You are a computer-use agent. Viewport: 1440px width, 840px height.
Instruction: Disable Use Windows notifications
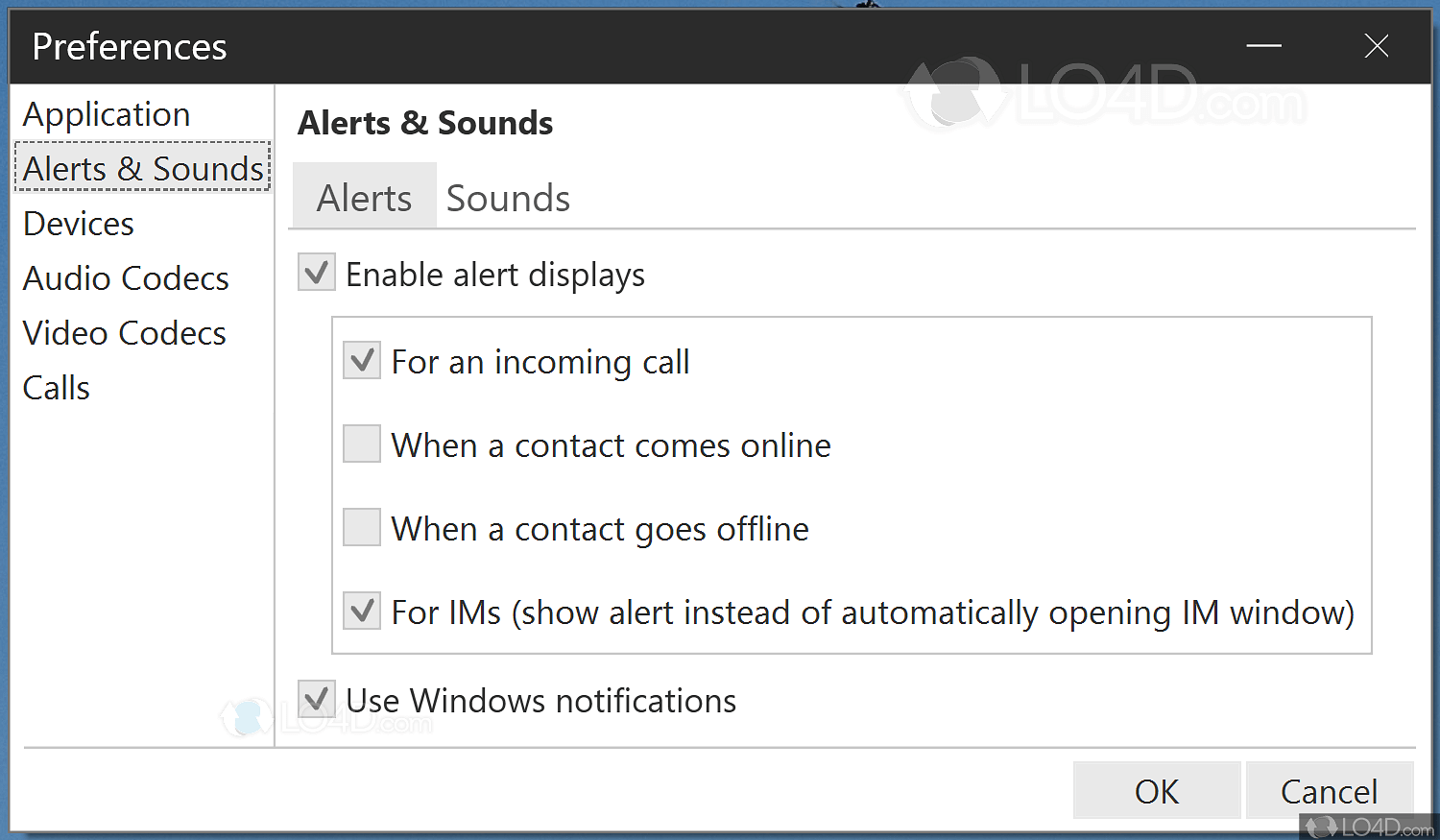pos(316,700)
